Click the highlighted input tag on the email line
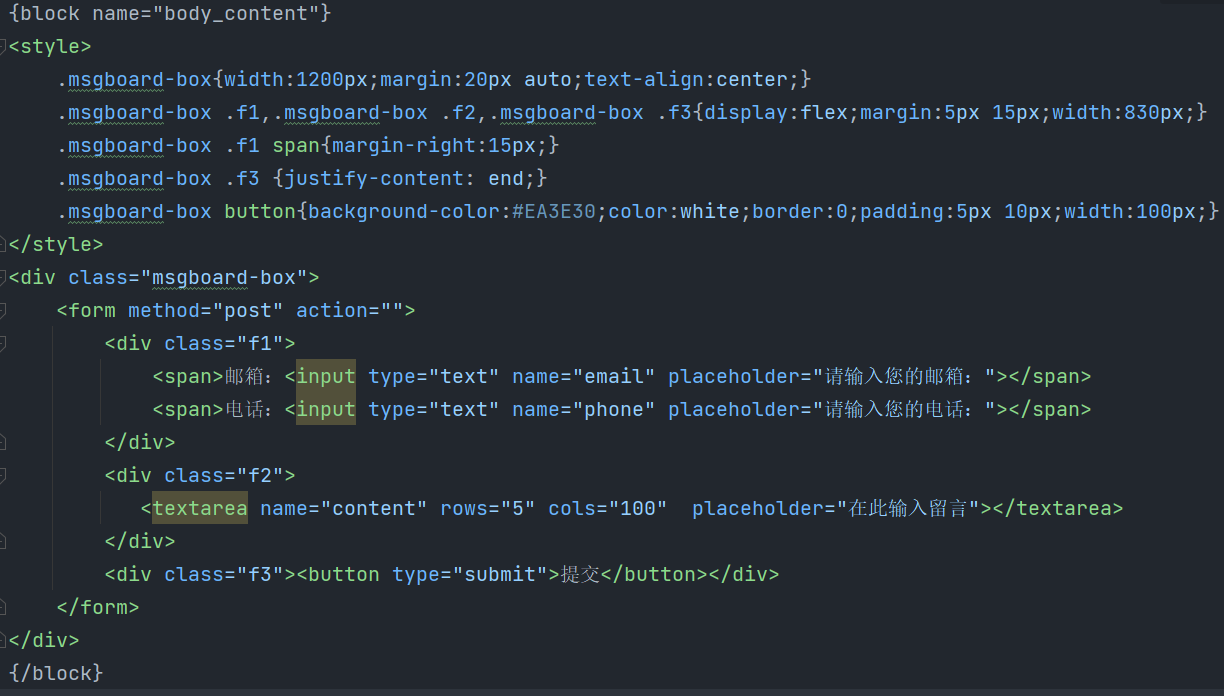1224x696 pixels. (x=326, y=376)
